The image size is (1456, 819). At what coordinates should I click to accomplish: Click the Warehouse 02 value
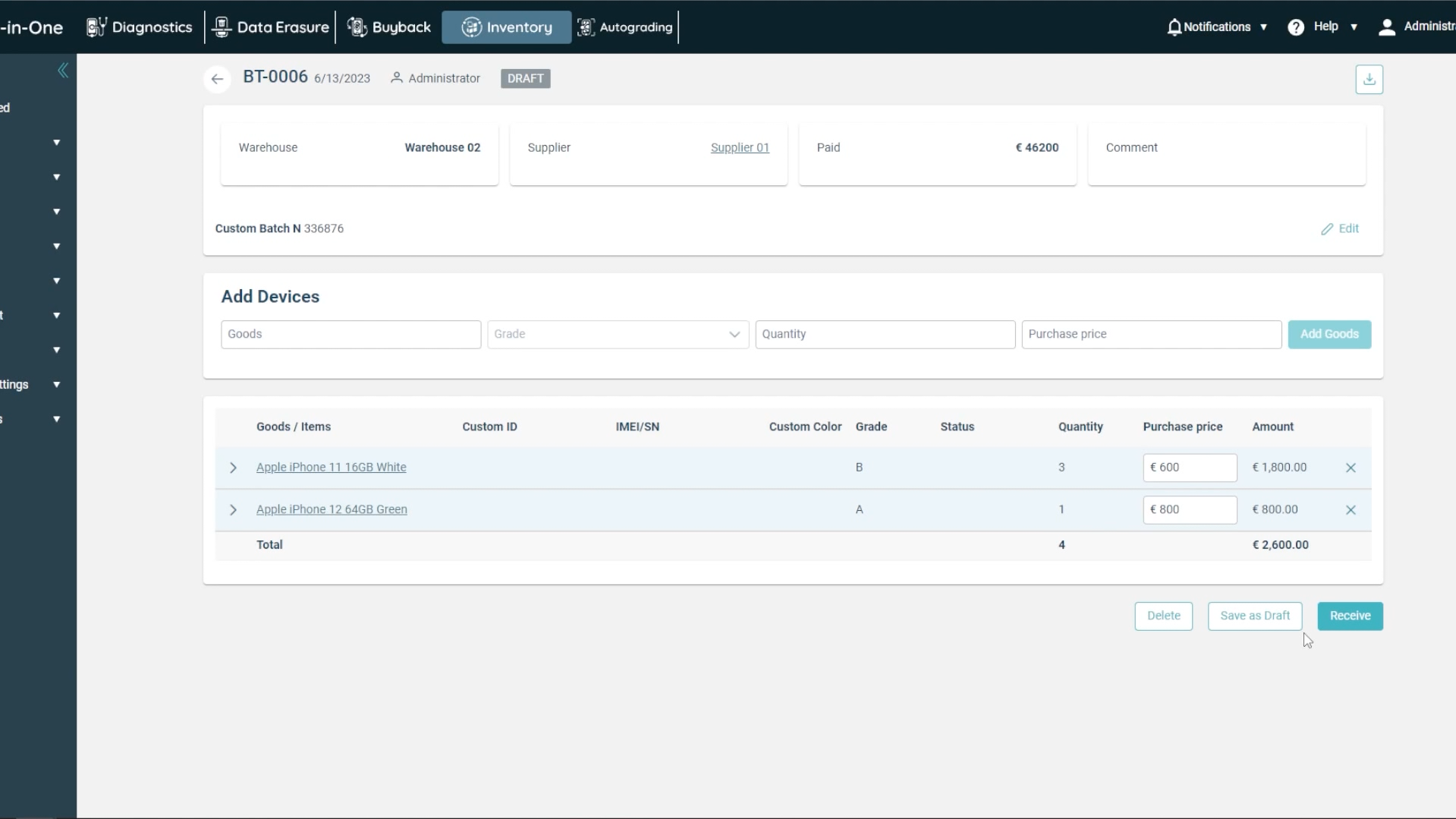coord(442,148)
